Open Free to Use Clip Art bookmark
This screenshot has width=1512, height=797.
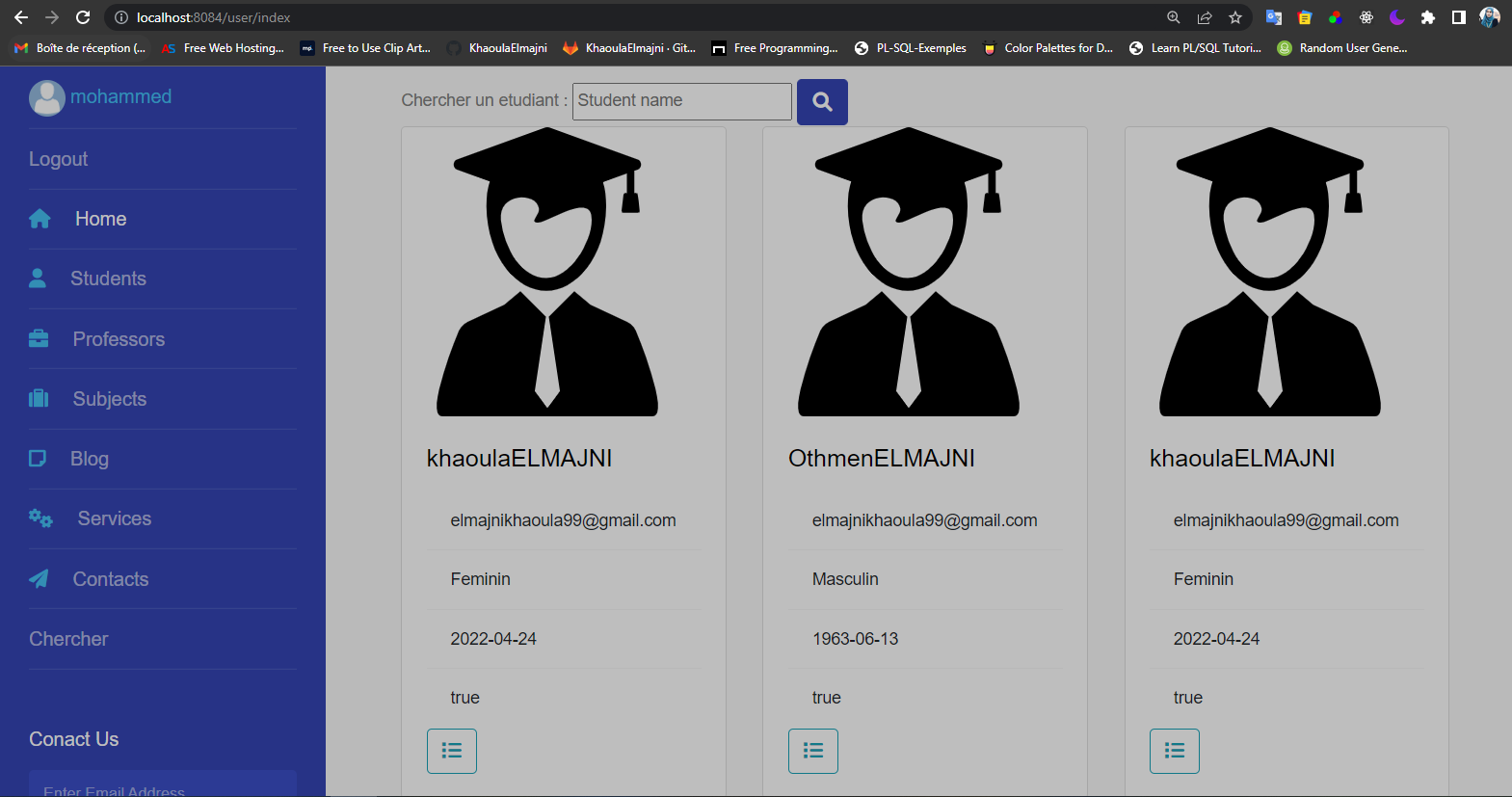click(365, 48)
